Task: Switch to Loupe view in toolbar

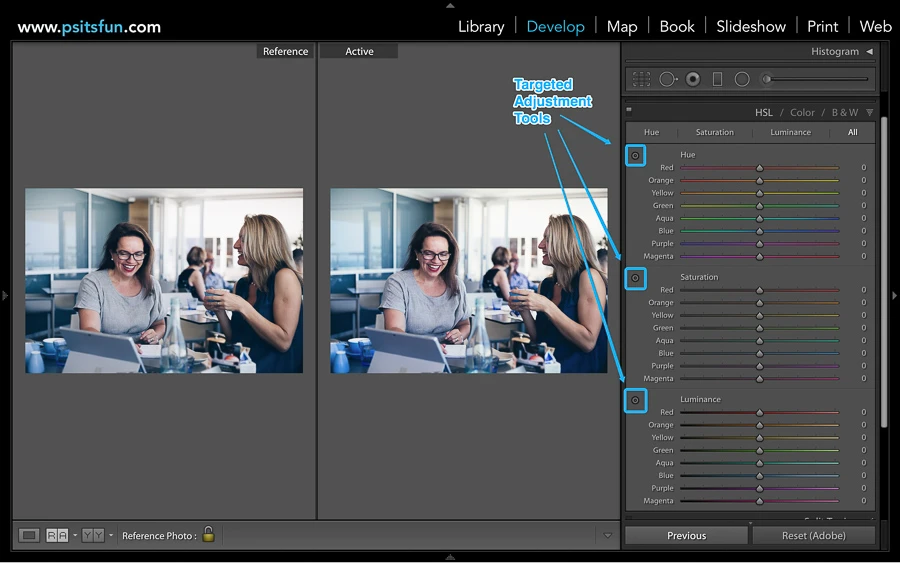Action: coord(29,535)
